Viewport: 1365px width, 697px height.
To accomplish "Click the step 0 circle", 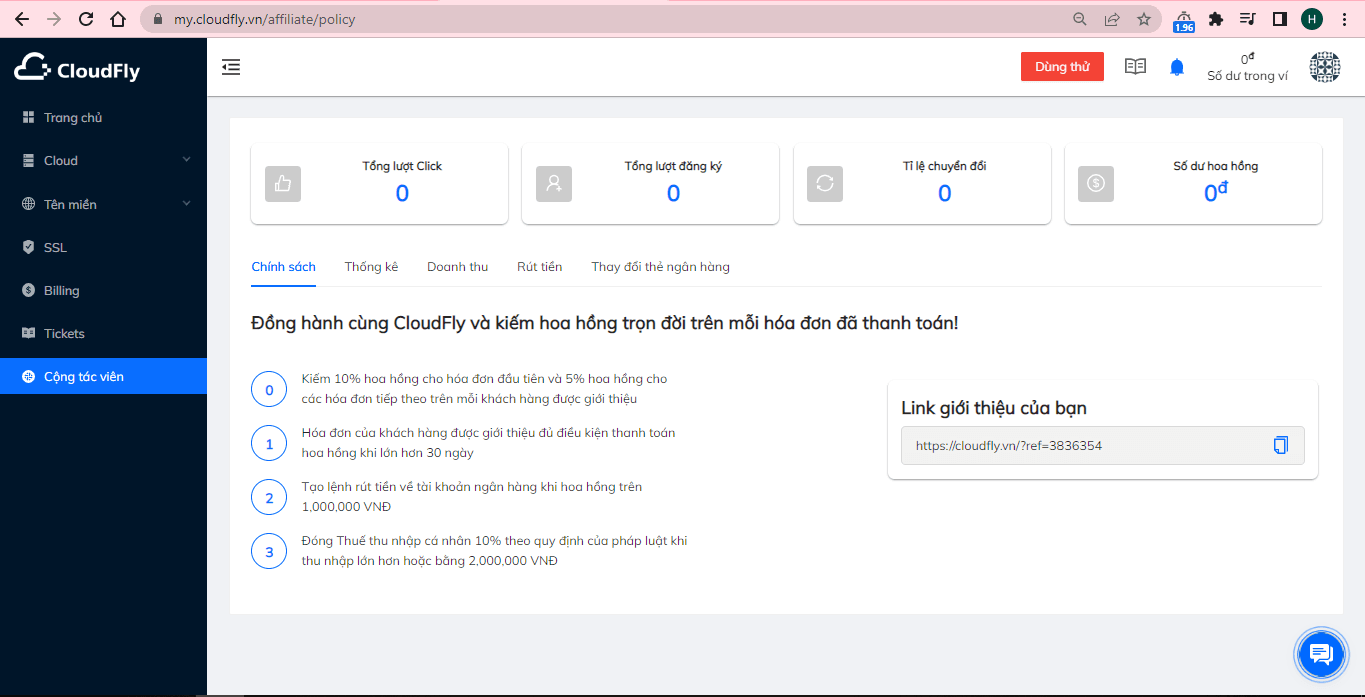I will click(269, 389).
